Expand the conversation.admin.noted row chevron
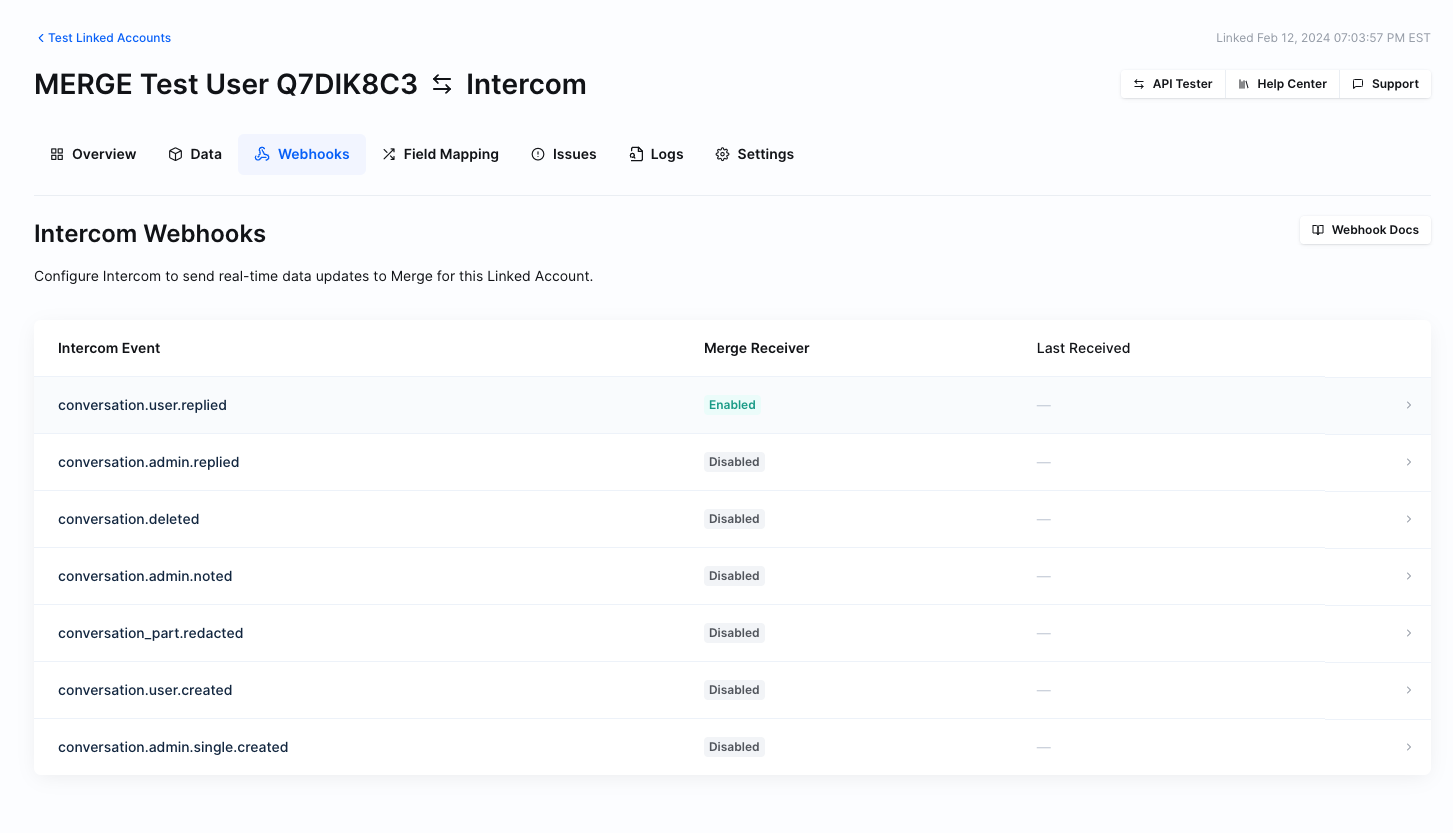 (1408, 576)
